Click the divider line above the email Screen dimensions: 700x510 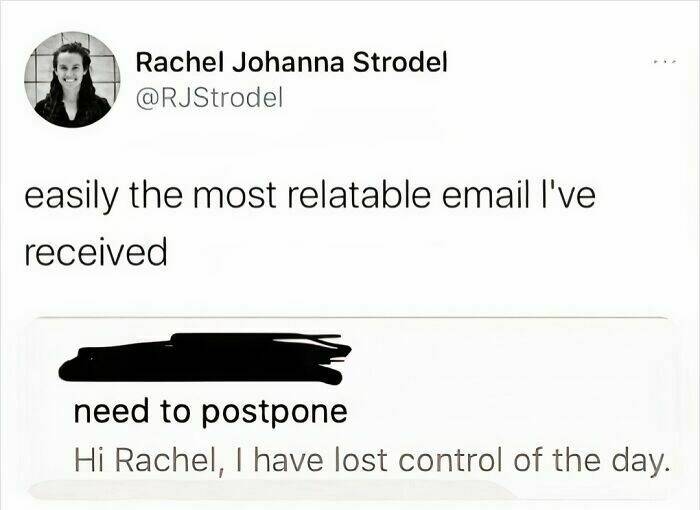click(x=350, y=318)
